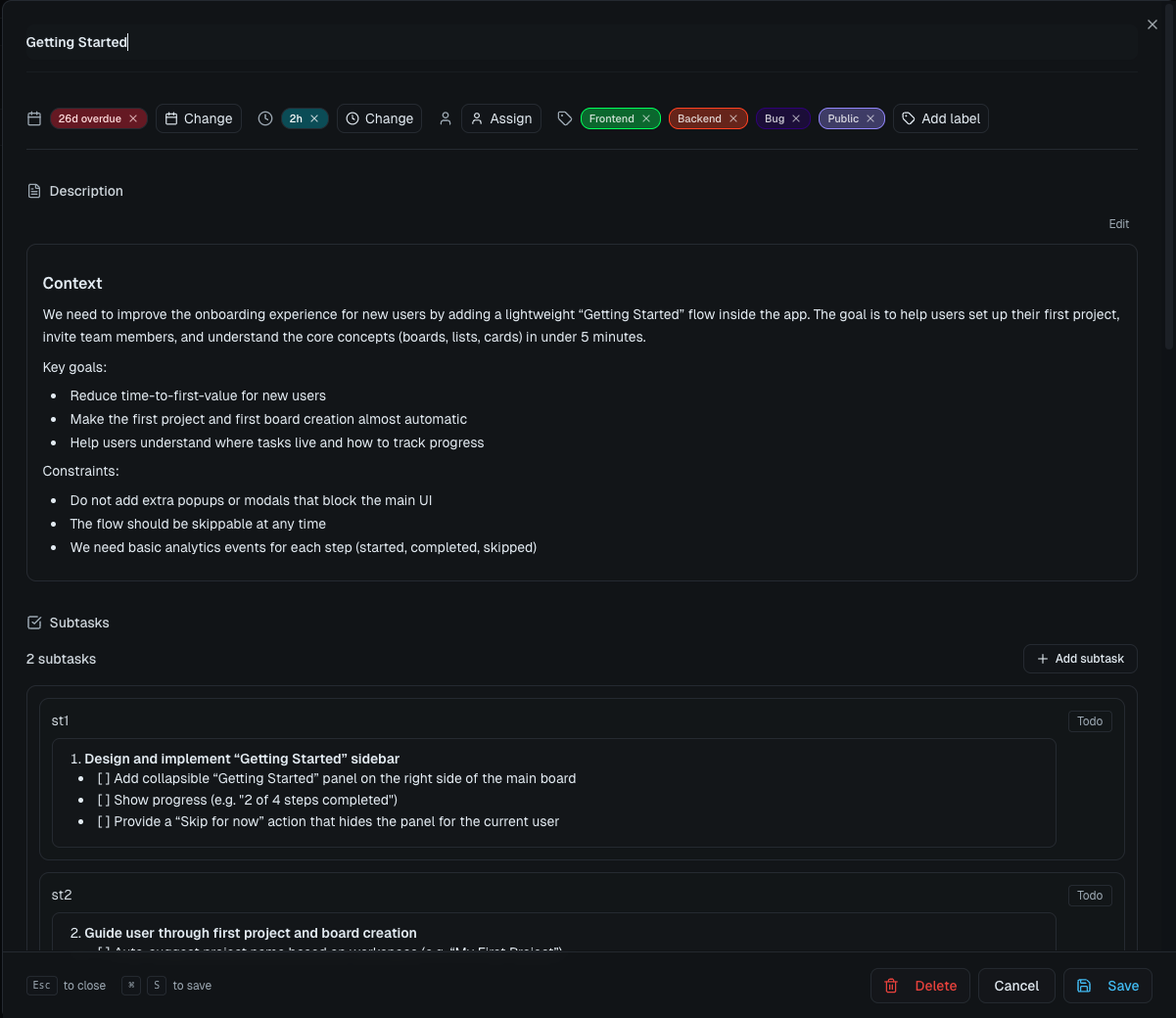Click the clock icon for time estimate
1176x1018 pixels.
point(264,117)
